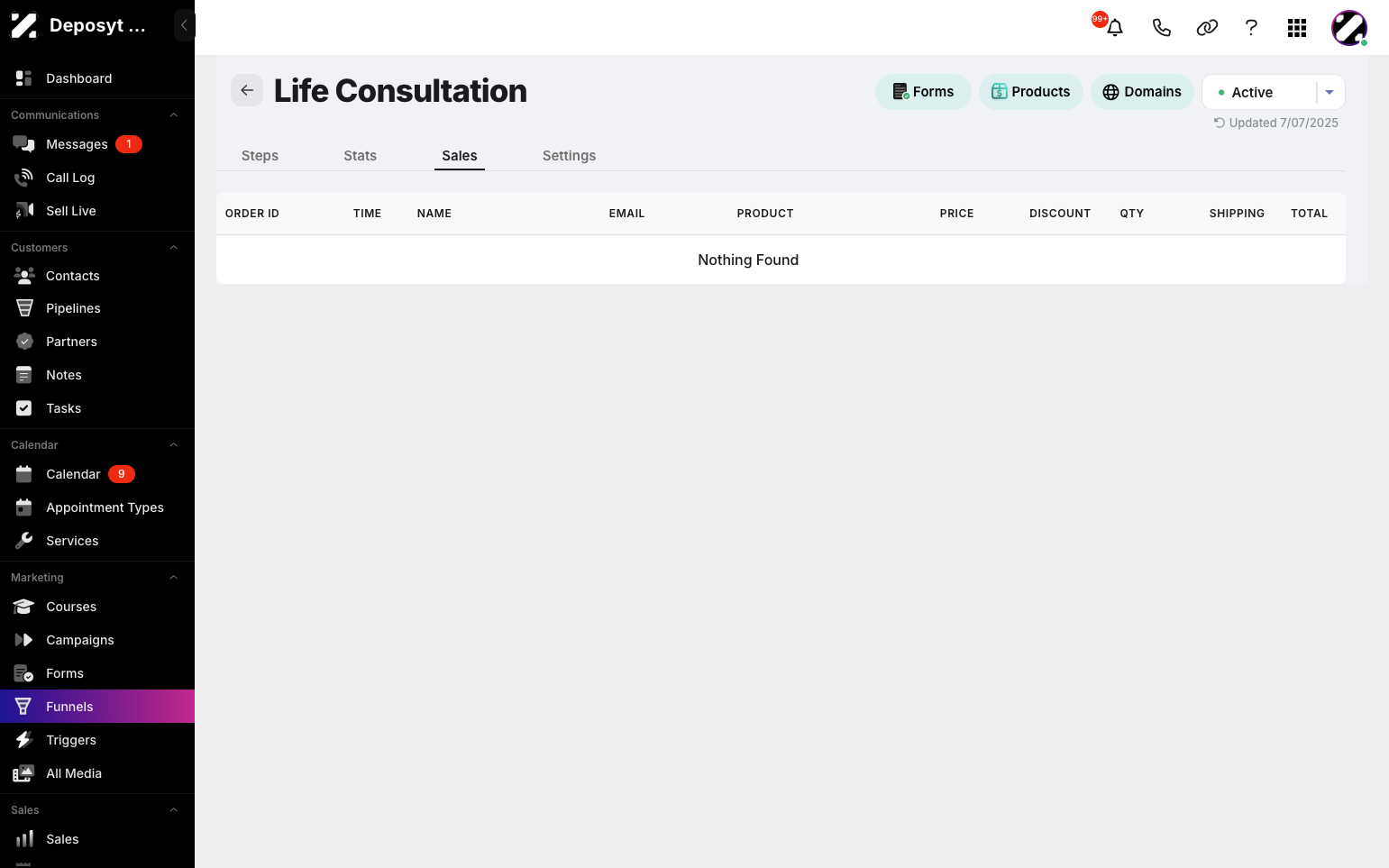Open Forms in the sidebar

pyautogui.click(x=97, y=673)
